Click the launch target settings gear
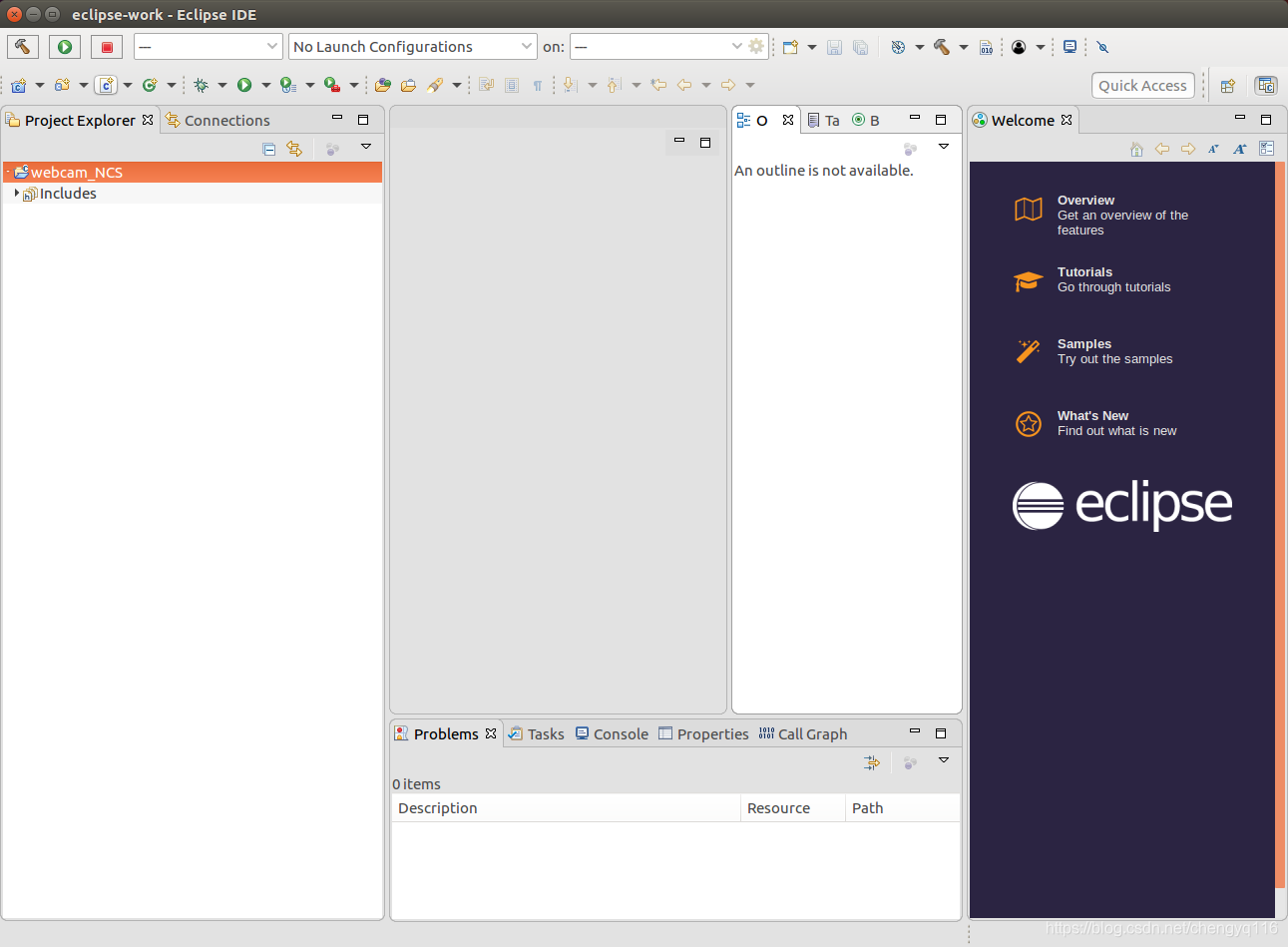 pyautogui.click(x=756, y=46)
